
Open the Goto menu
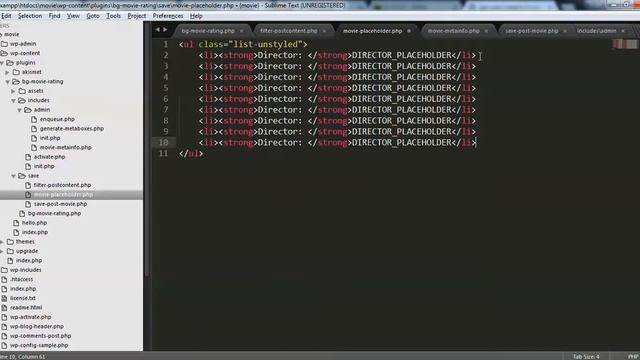[x=93, y=16]
